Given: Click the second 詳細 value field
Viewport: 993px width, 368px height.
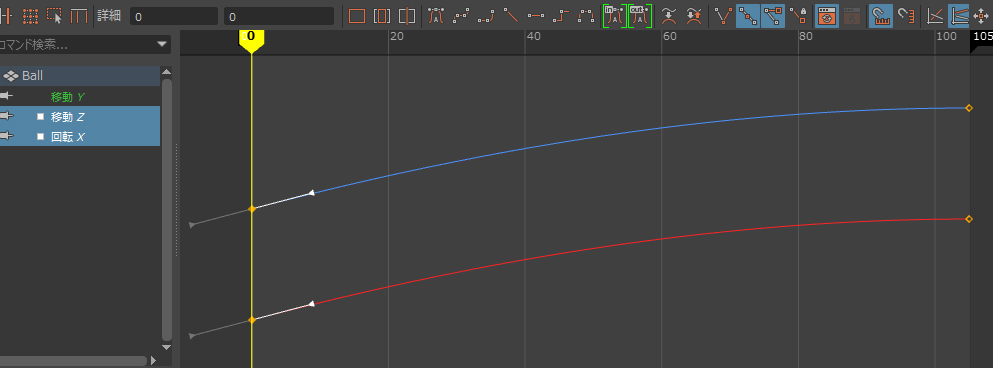Looking at the screenshot, I should (x=279, y=16).
